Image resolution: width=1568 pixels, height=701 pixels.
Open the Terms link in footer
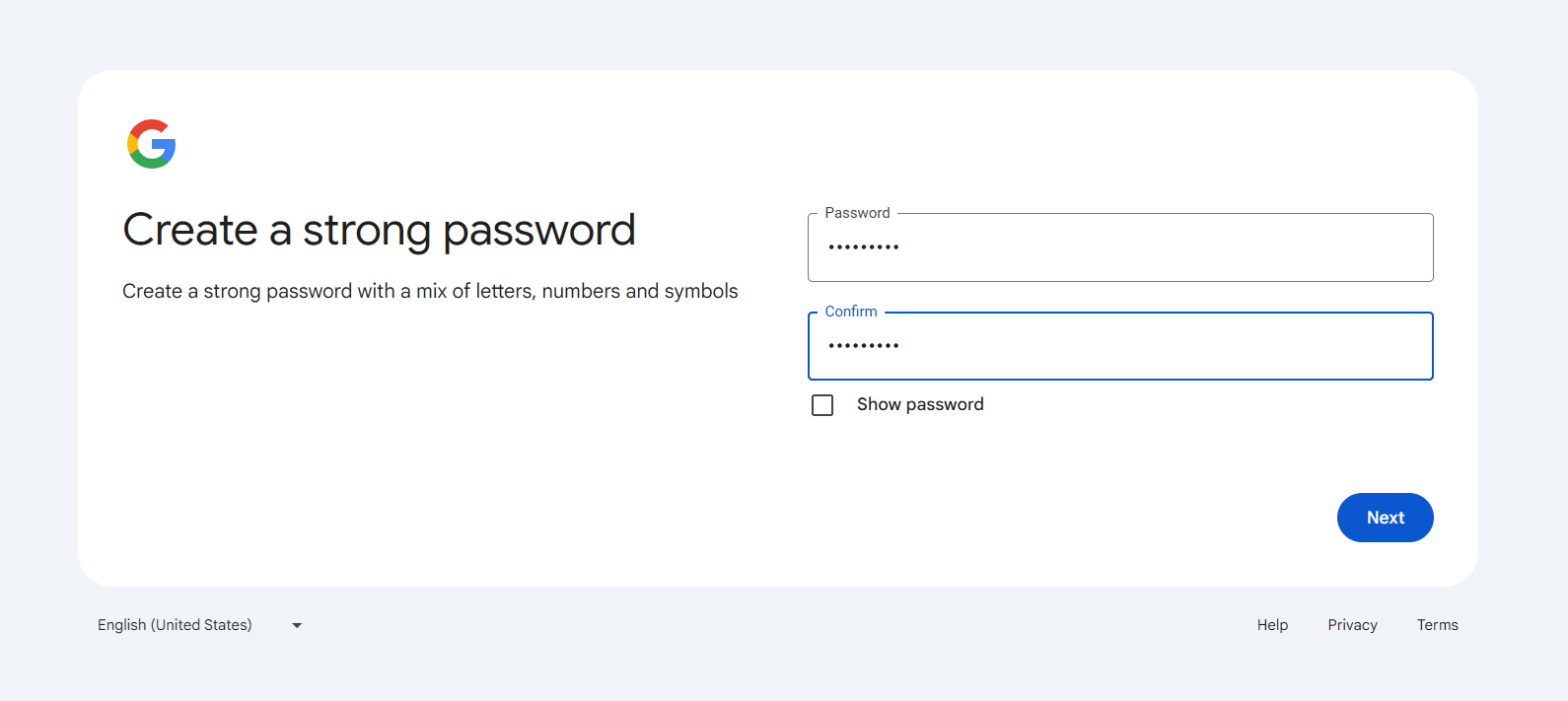click(1437, 625)
